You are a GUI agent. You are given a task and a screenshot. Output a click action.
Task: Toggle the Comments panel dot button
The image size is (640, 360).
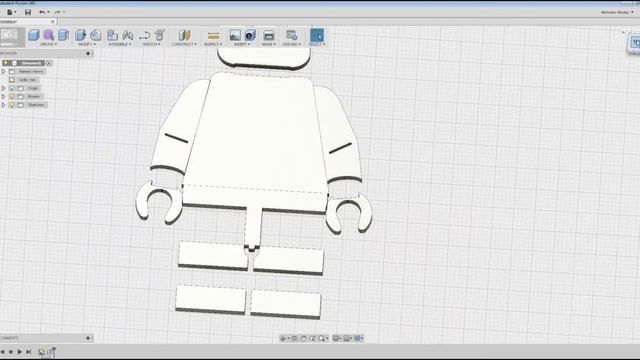88,338
